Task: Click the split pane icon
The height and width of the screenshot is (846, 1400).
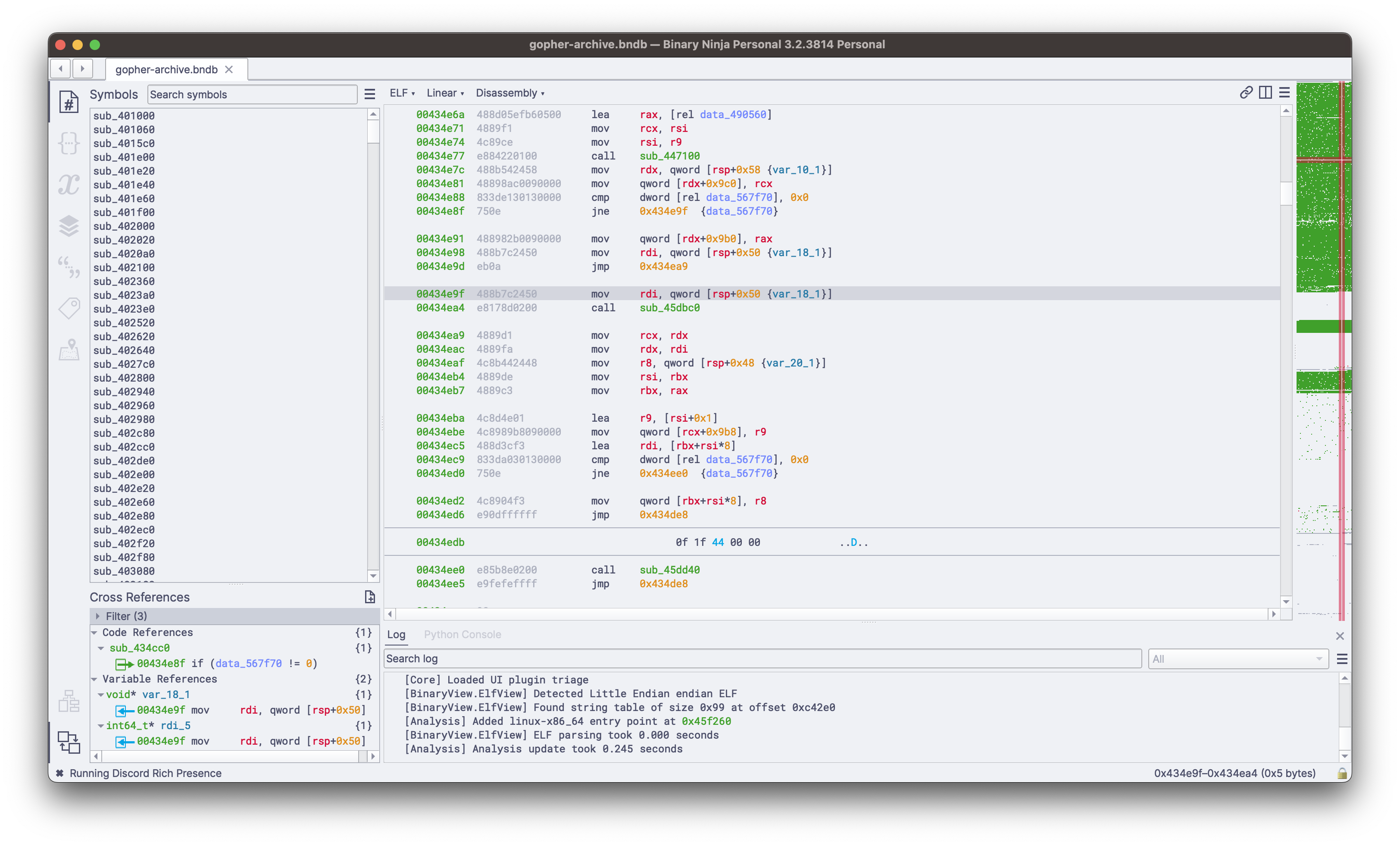Action: click(1266, 93)
